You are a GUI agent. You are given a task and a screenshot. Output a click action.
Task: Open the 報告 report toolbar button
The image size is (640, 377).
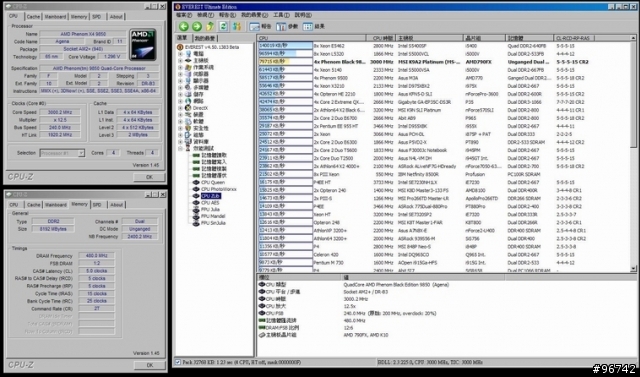260,26
